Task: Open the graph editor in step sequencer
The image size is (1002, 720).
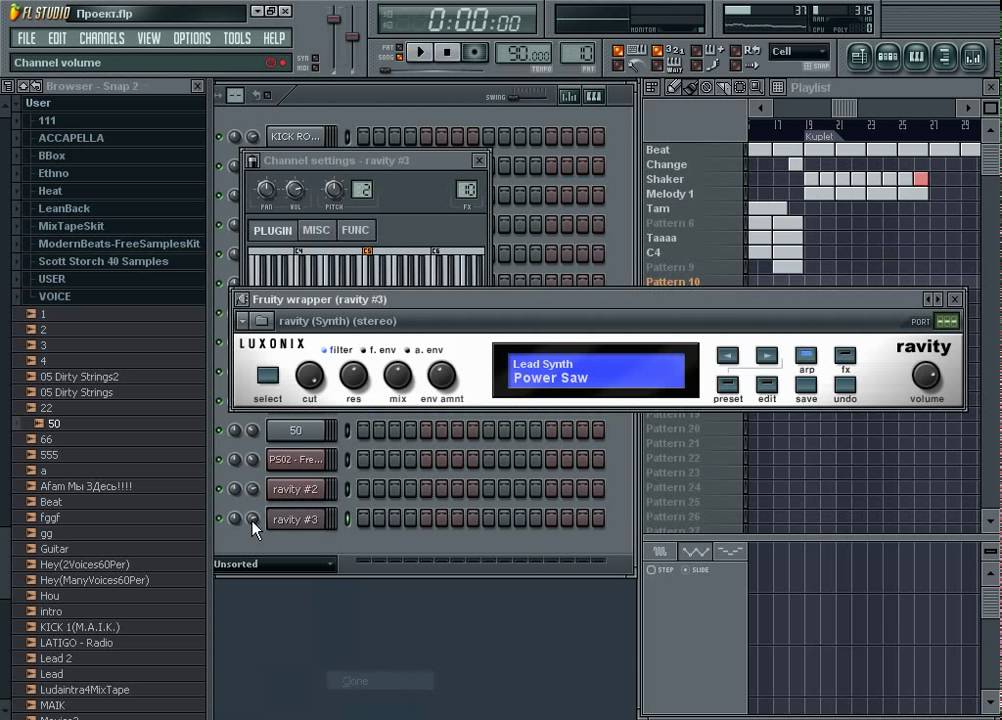Action: (x=569, y=96)
